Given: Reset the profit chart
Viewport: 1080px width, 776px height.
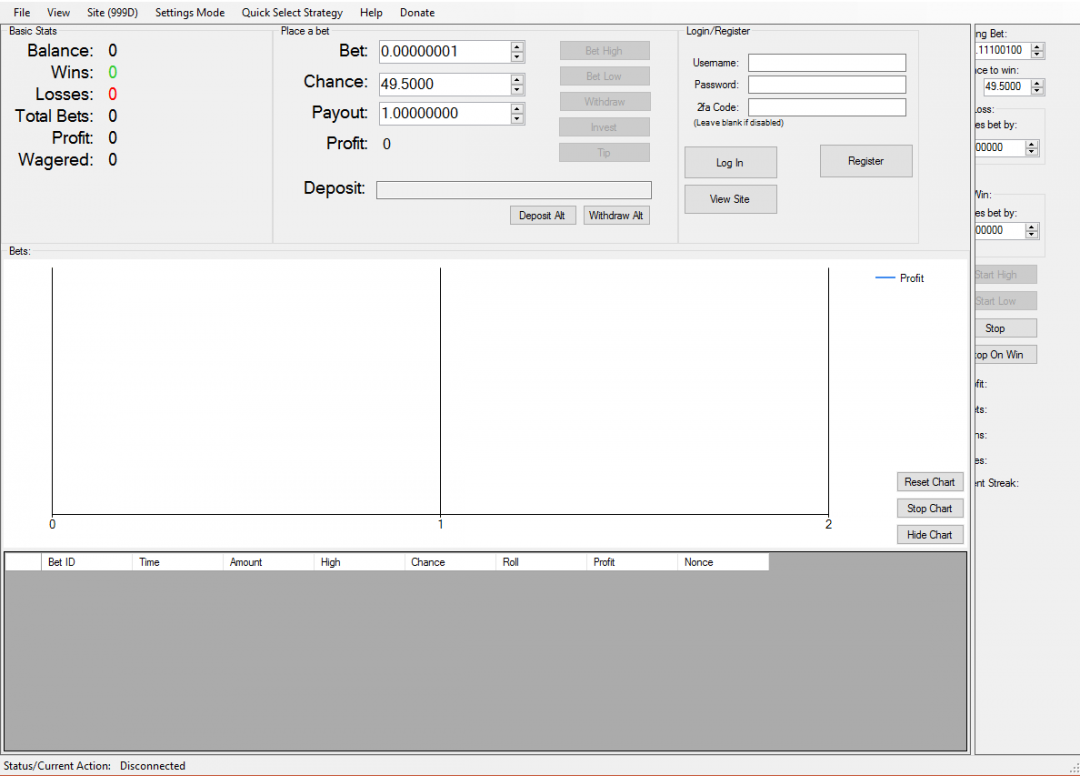Looking at the screenshot, I should tap(930, 482).
